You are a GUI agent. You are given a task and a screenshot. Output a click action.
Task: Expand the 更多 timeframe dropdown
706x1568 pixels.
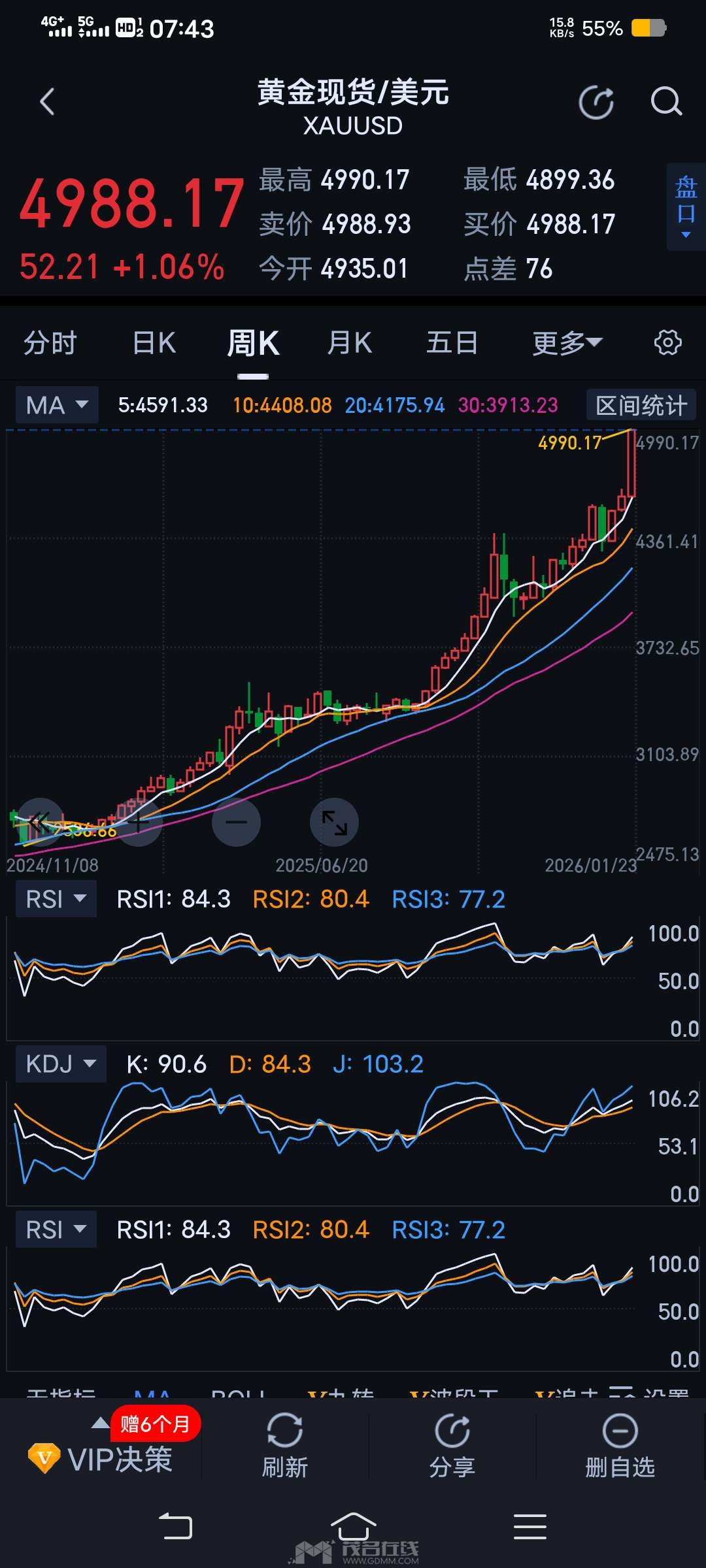pos(566,343)
